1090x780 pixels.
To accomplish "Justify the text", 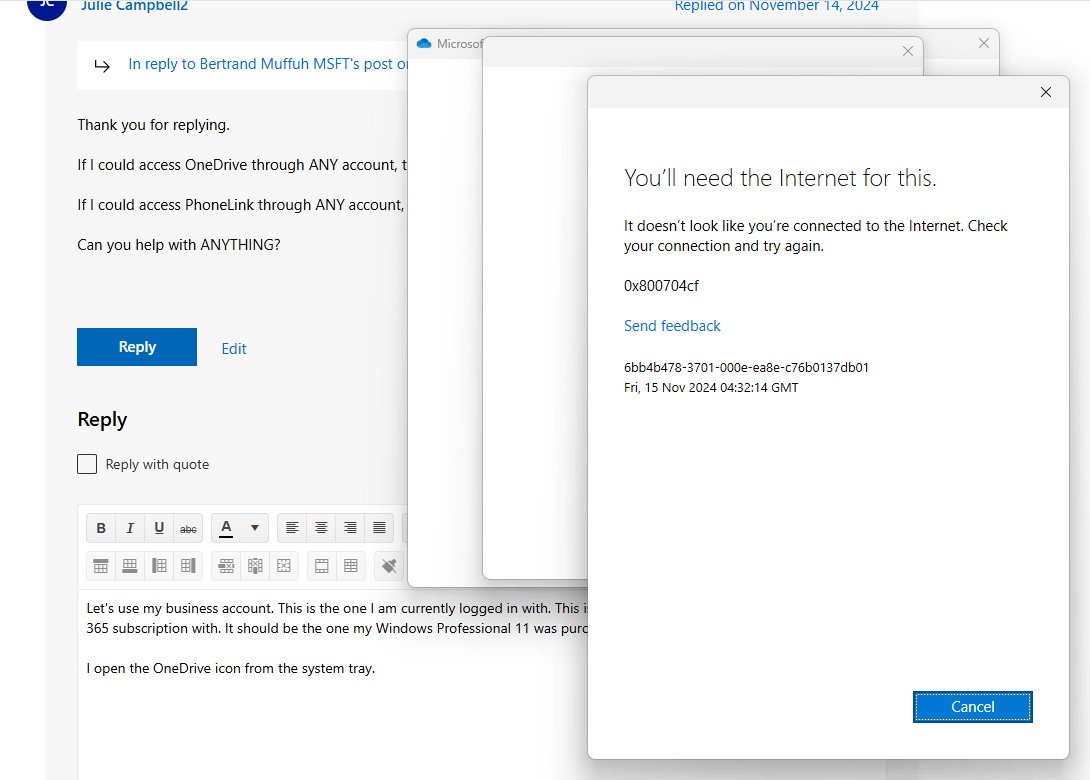I will coord(380,528).
